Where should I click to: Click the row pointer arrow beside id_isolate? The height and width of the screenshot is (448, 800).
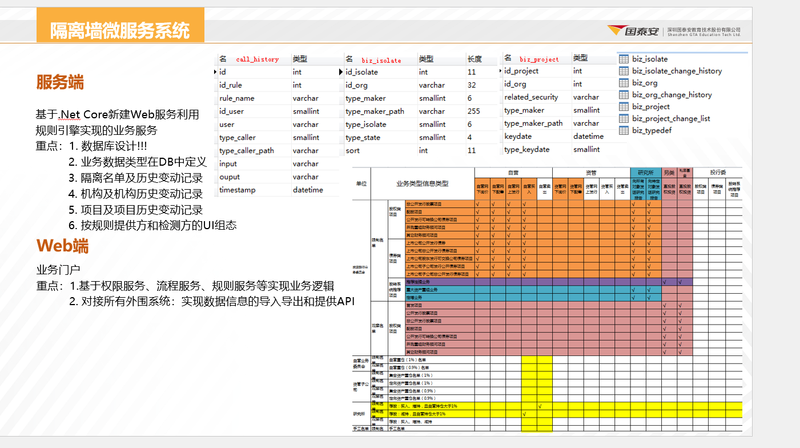(339, 72)
